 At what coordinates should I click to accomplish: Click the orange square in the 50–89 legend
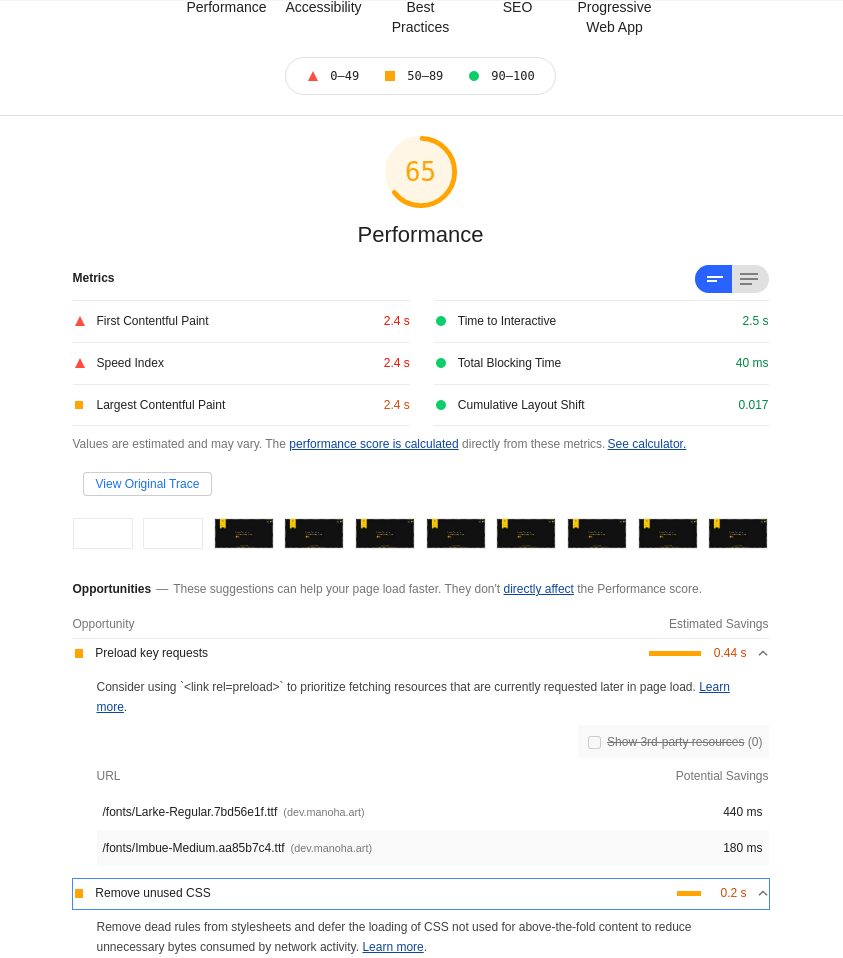pos(390,76)
